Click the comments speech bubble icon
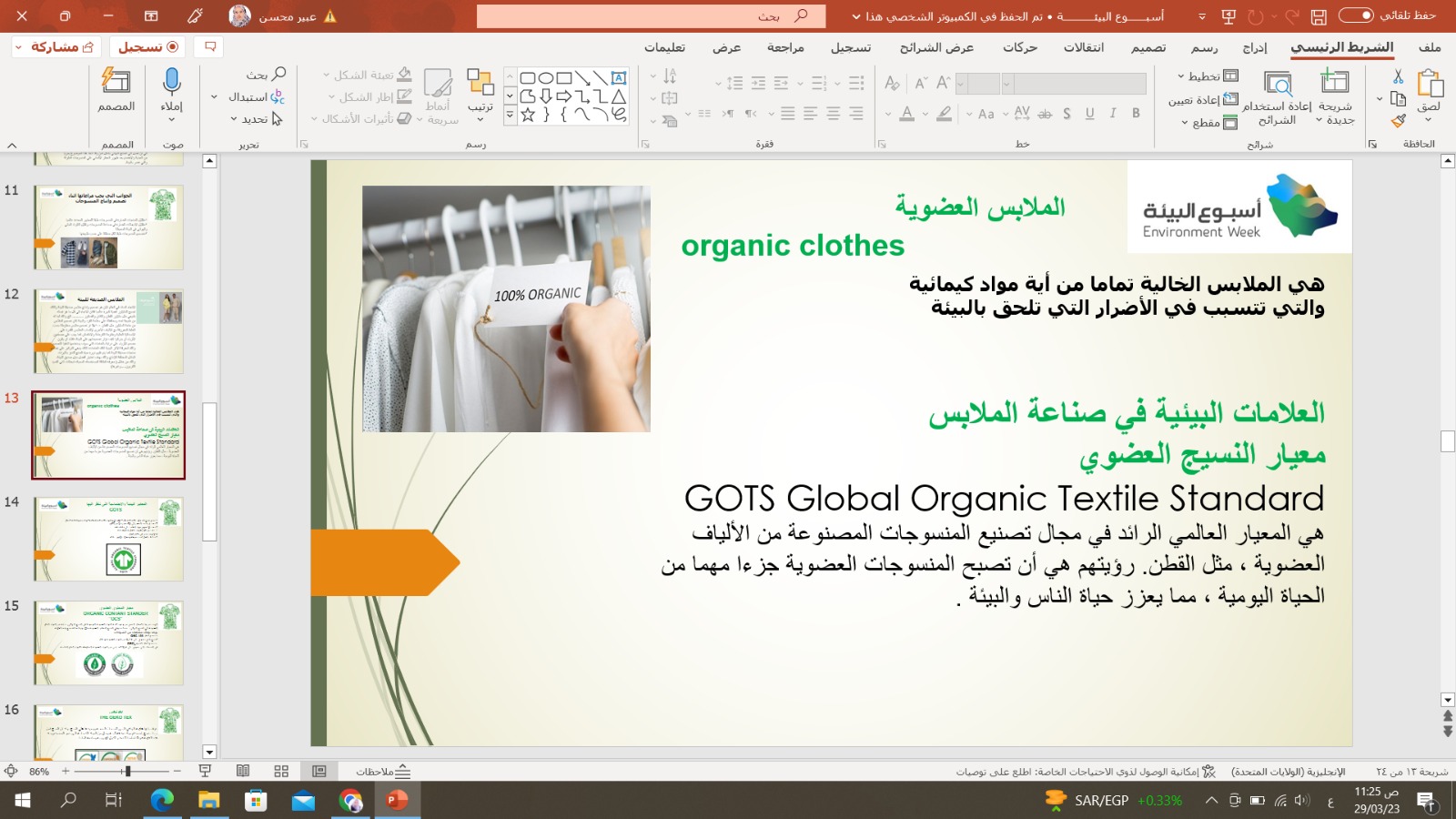Image resolution: width=1456 pixels, height=819 pixels. (x=210, y=46)
